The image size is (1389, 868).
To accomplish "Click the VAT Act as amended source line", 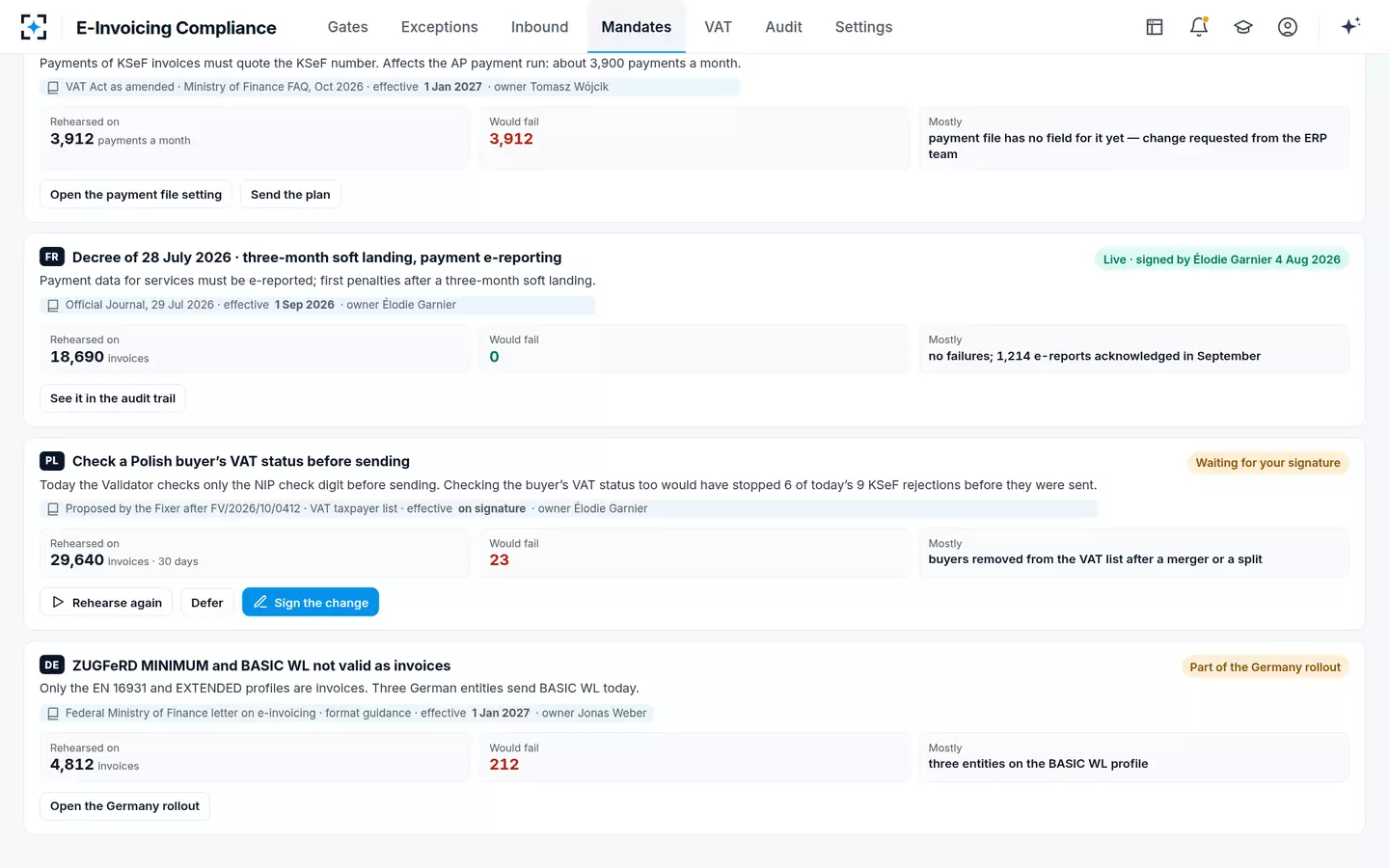I will [390, 87].
